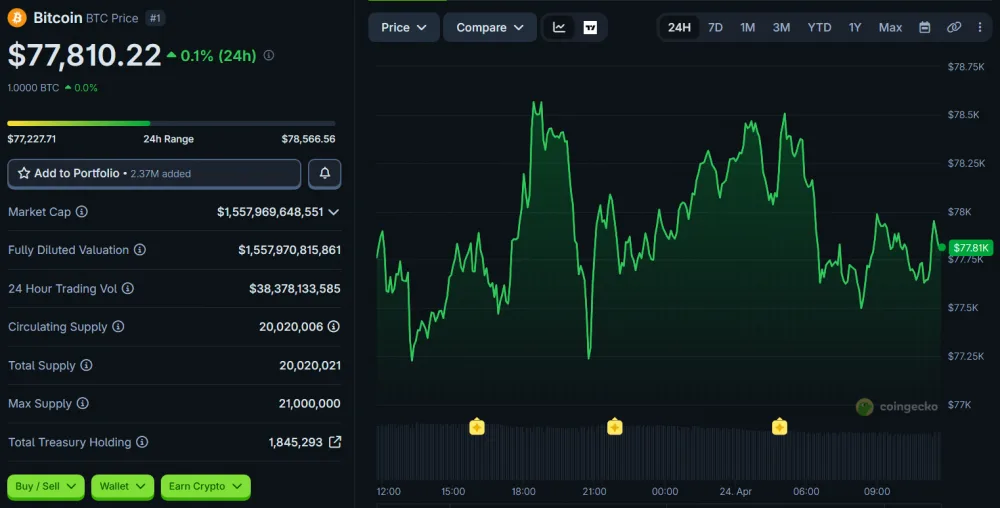
Task: Select the 3M time range tab
Action: point(781,27)
